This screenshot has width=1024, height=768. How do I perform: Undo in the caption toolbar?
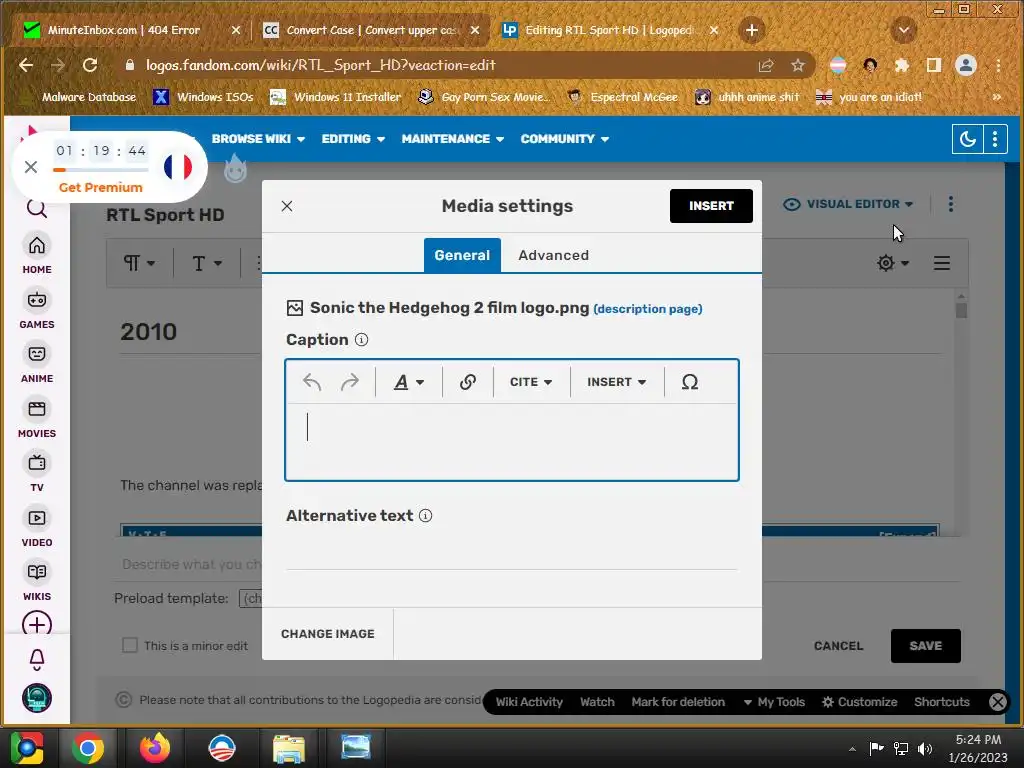(x=312, y=382)
